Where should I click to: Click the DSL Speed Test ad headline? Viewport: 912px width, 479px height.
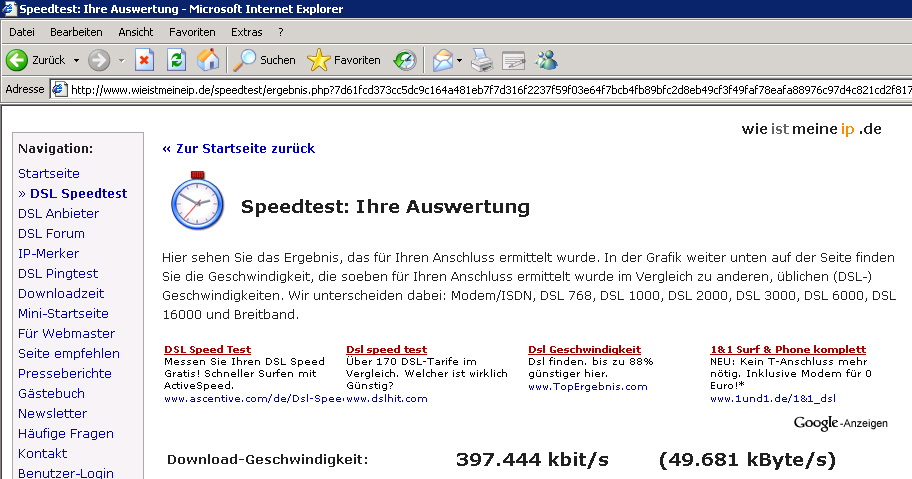coord(208,349)
